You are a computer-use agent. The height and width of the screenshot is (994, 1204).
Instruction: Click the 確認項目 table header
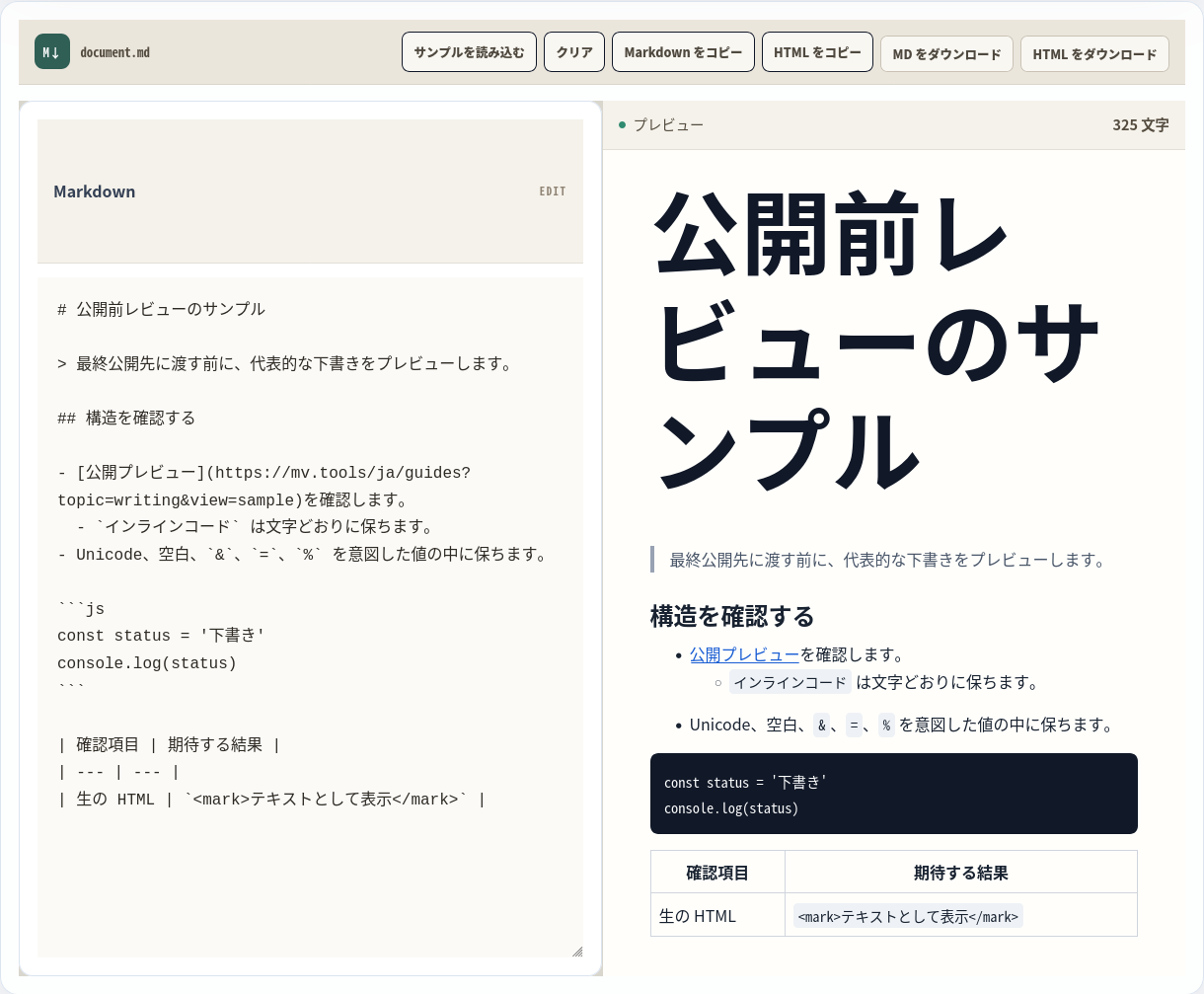(x=717, y=873)
